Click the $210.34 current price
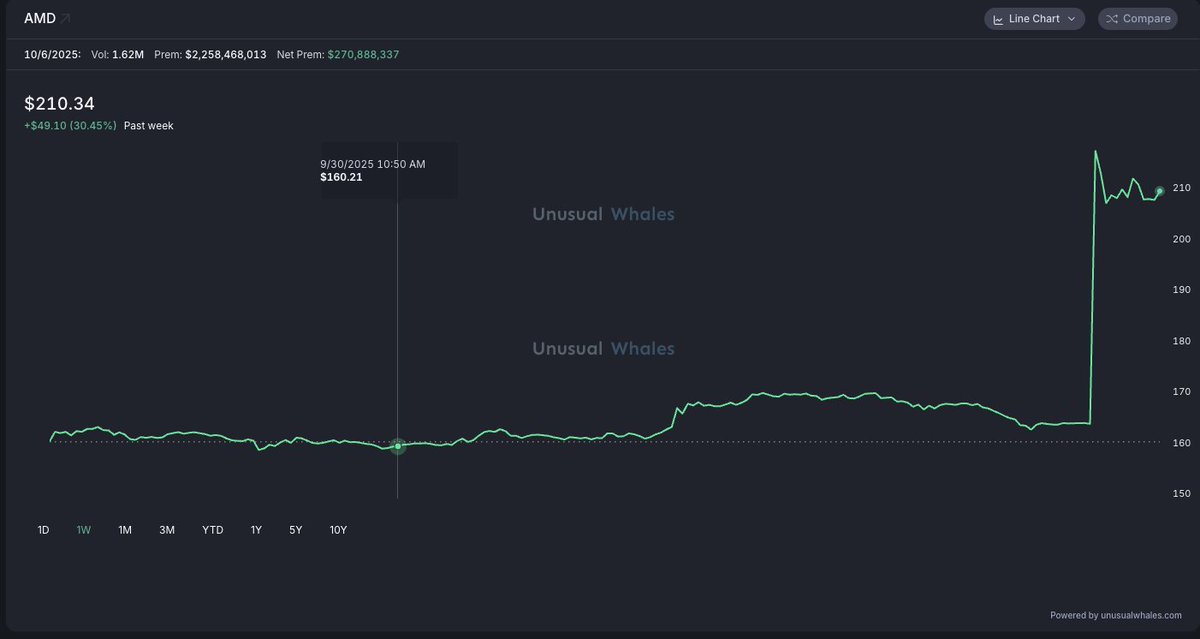The image size is (1200, 639). [59, 103]
